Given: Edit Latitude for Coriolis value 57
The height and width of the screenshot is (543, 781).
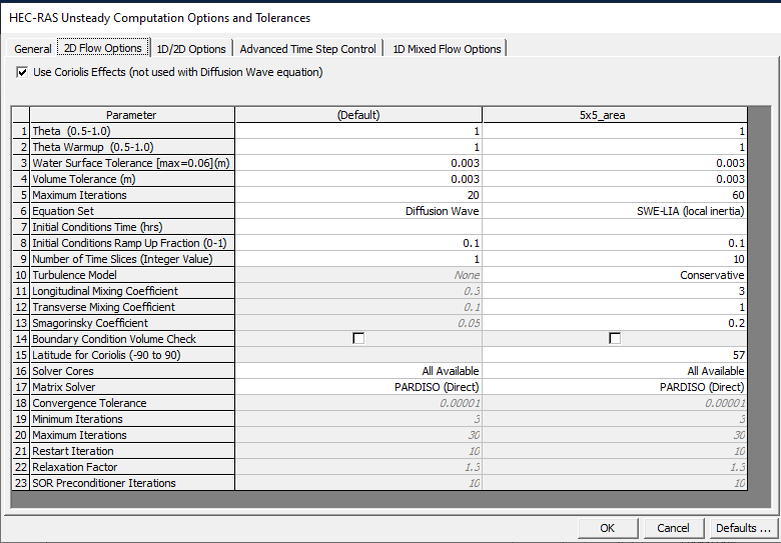Looking at the screenshot, I should coord(615,355).
